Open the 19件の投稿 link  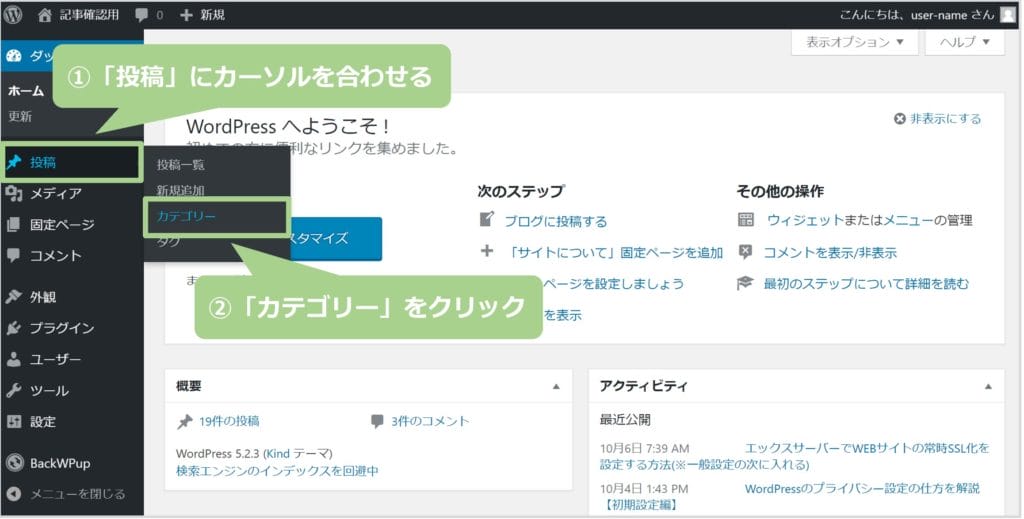(229, 422)
